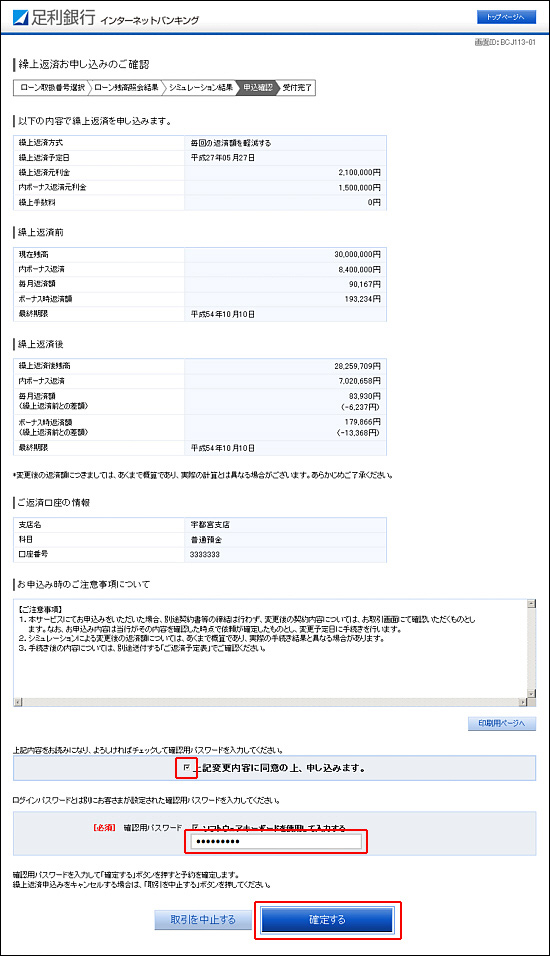Click the 現在残高 row label
Screen dimensions: 550x956
(33, 254)
